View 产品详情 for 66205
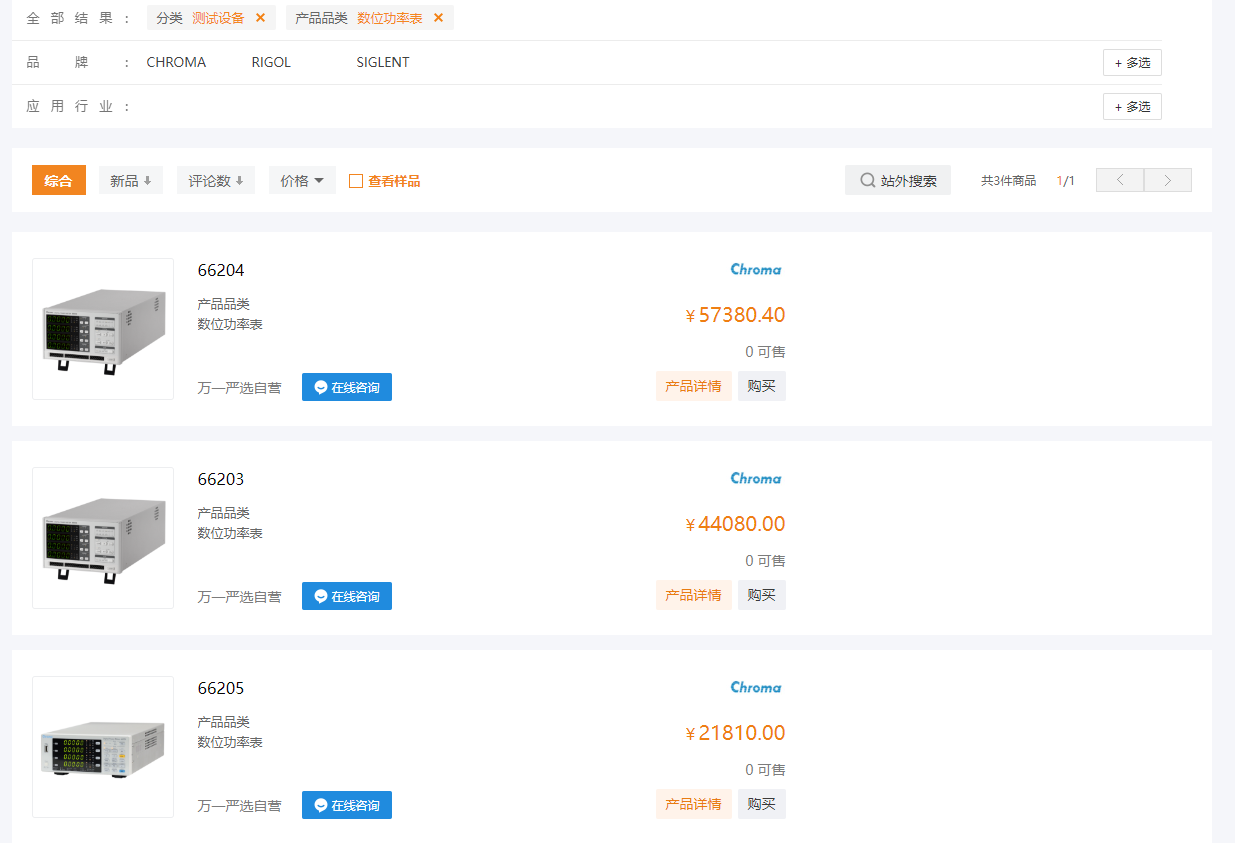The height and width of the screenshot is (843, 1235). click(694, 804)
